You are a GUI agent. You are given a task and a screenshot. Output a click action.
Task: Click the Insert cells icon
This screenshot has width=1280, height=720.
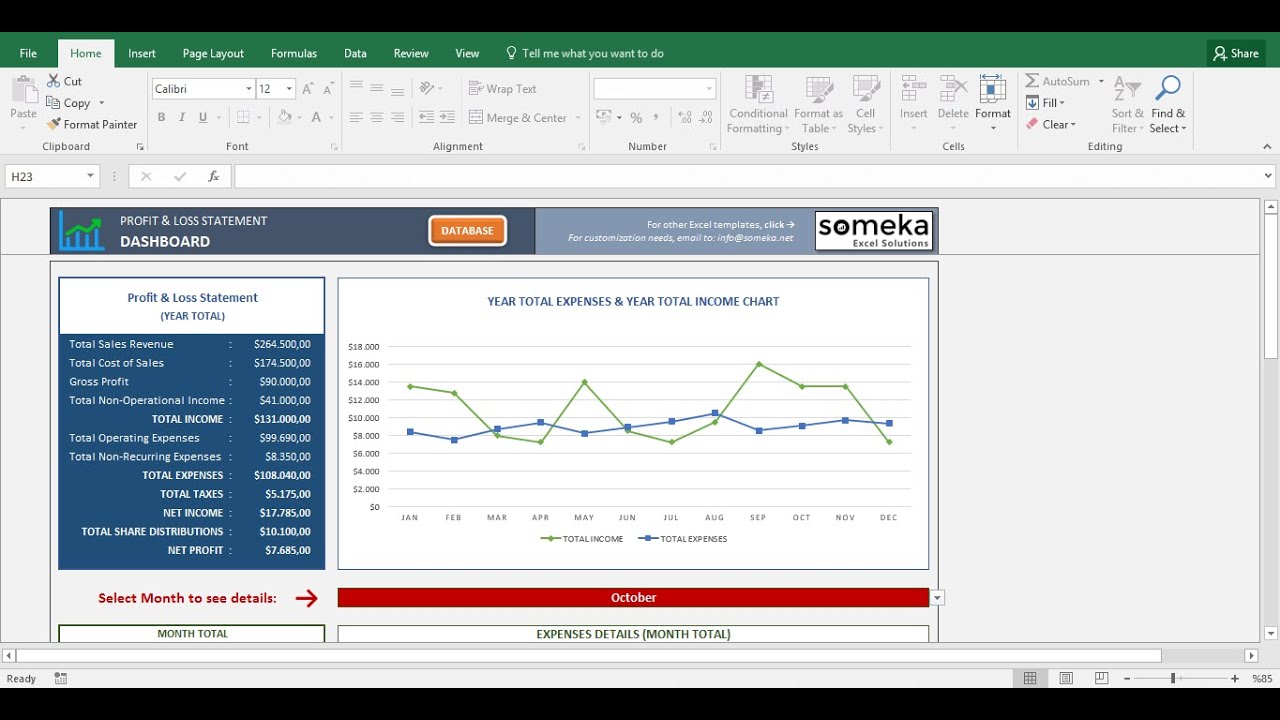click(x=913, y=89)
